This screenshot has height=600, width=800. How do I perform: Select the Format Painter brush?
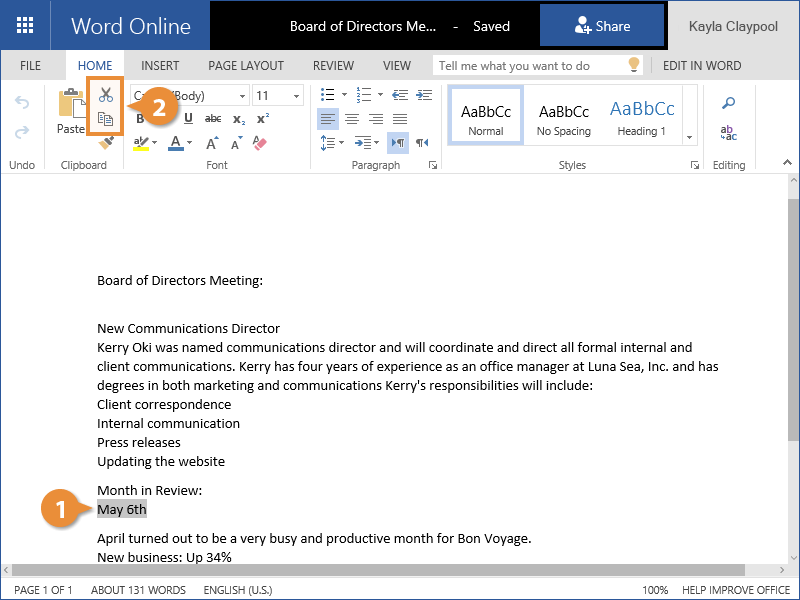tap(106, 143)
